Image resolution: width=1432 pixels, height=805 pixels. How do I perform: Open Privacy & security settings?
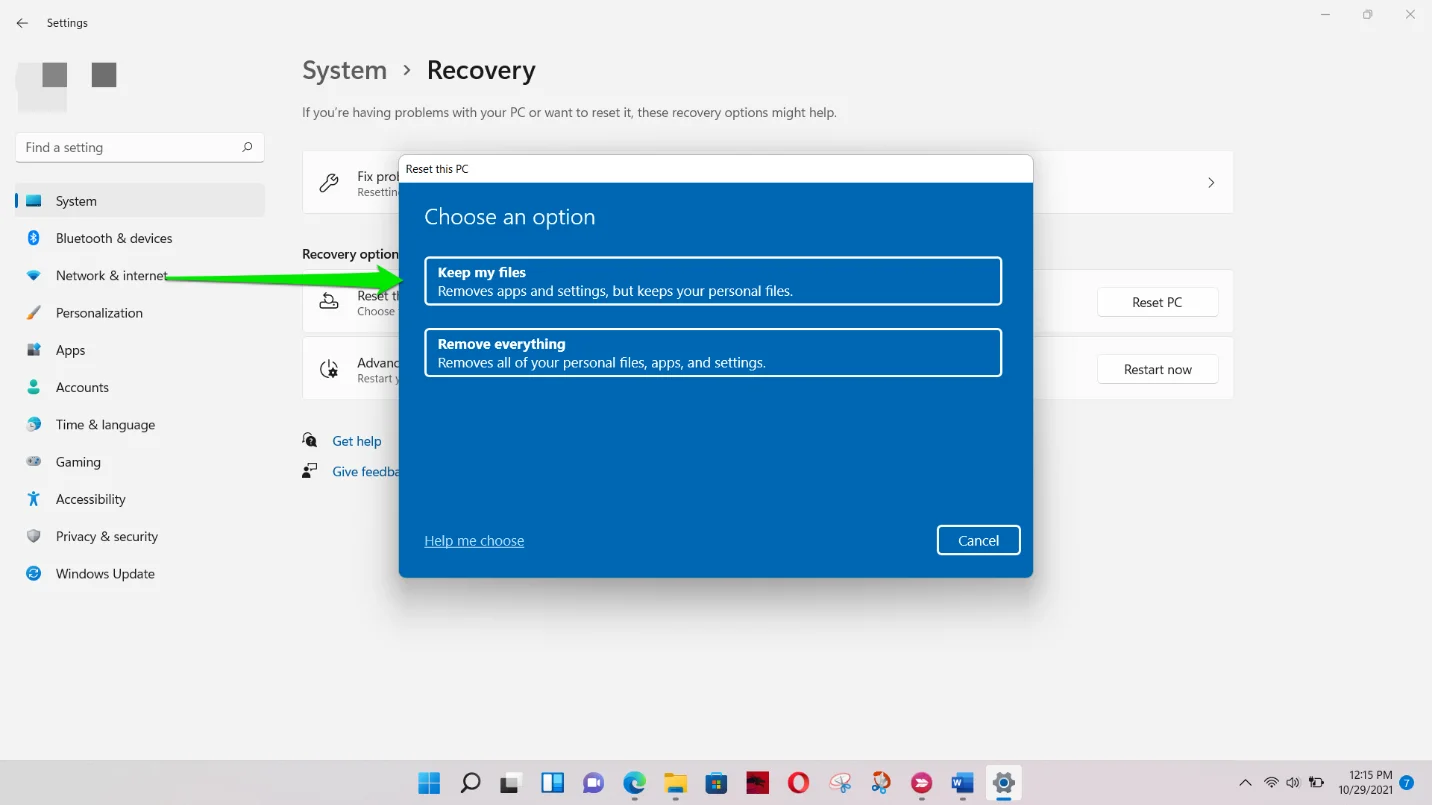click(140, 536)
